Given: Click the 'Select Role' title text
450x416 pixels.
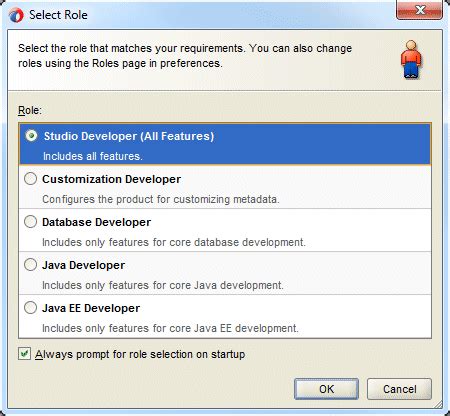Looking at the screenshot, I should pos(58,15).
